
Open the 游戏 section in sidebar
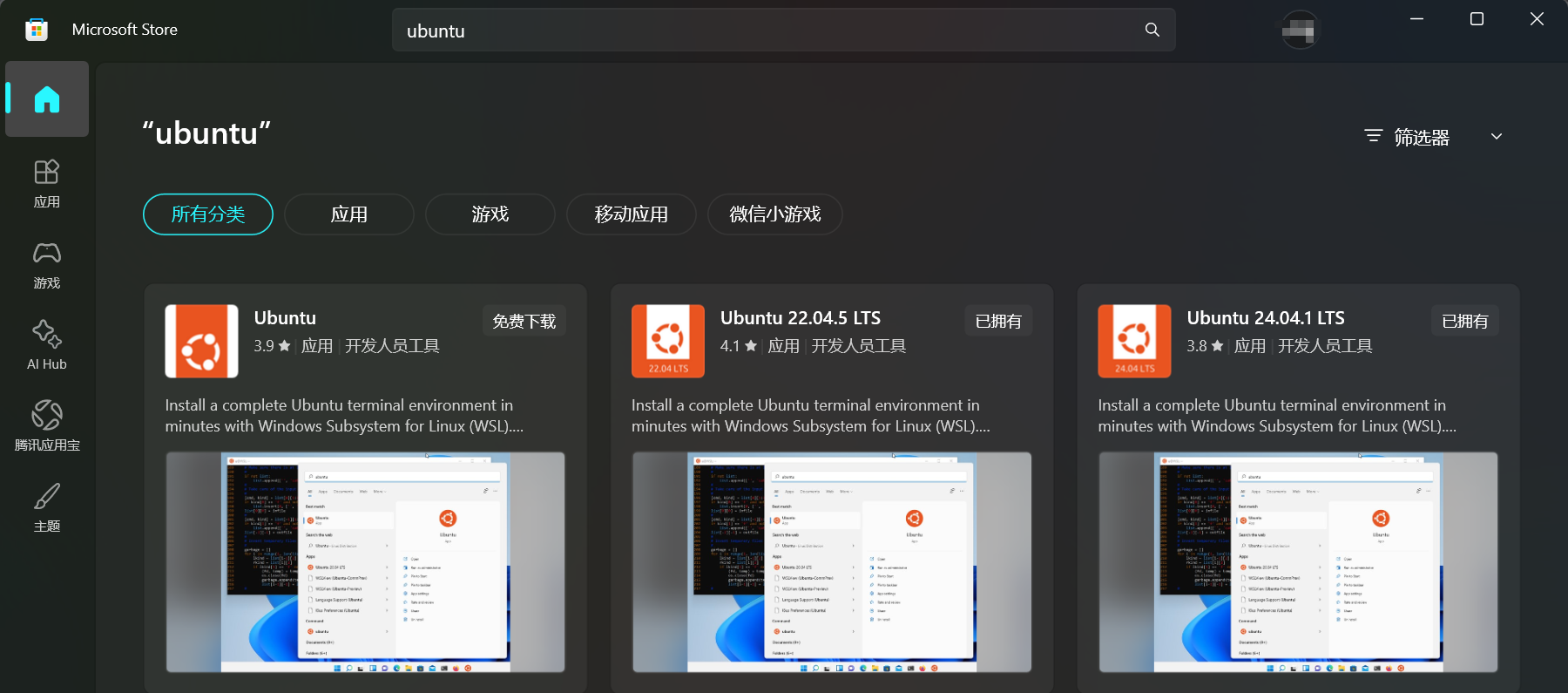pos(47,265)
